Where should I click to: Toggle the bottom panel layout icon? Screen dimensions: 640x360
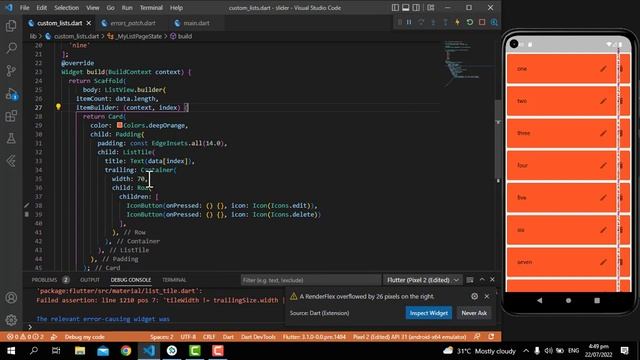click(406, 8)
